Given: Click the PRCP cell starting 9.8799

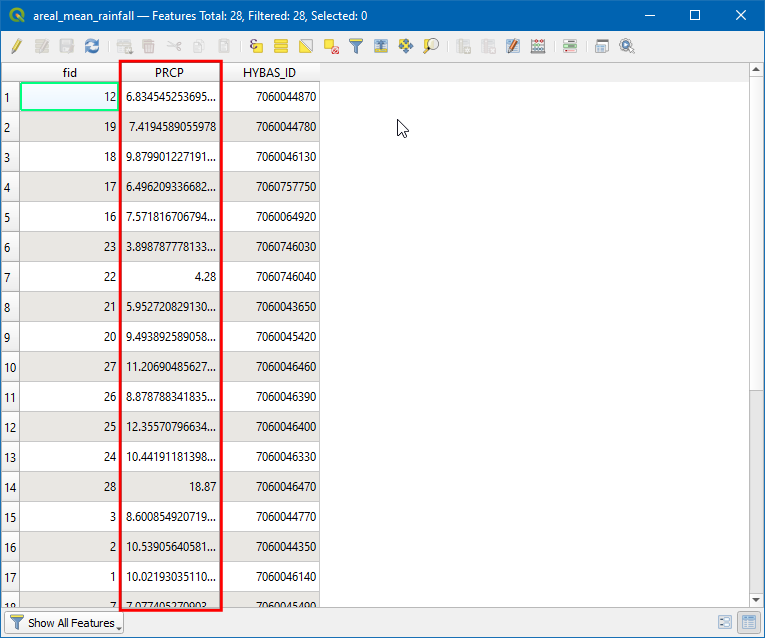Looking at the screenshot, I should click(170, 157).
